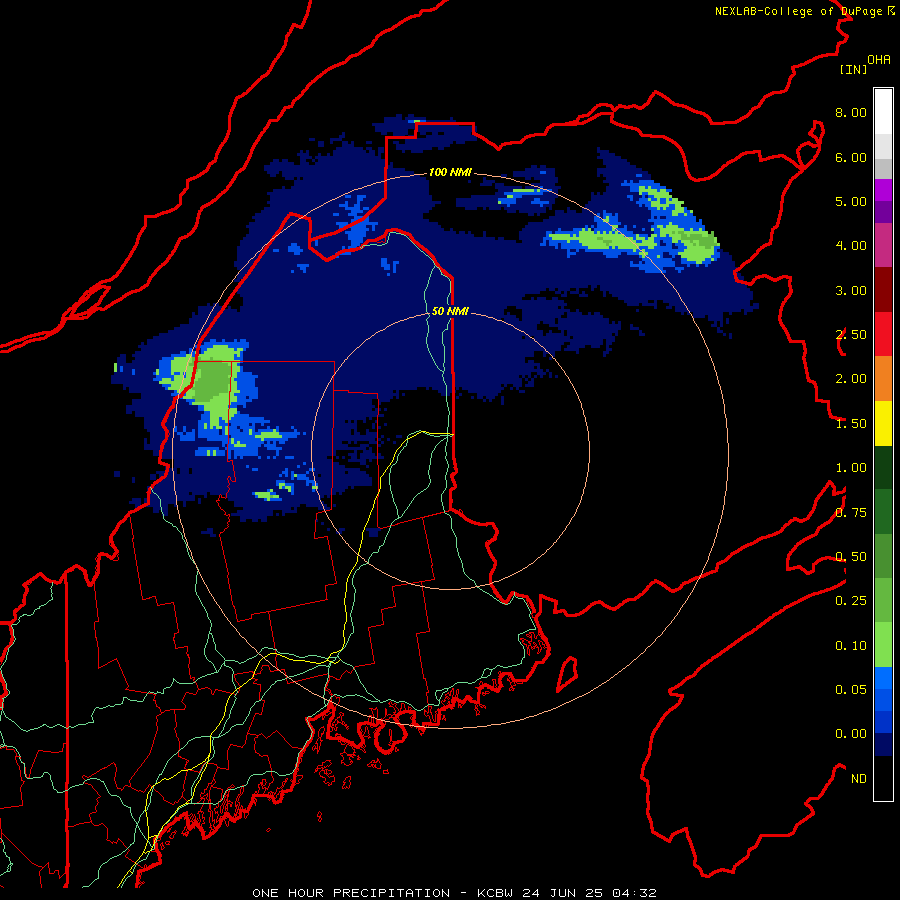Click the [IN] units label
The image size is (900, 900).
click(854, 69)
